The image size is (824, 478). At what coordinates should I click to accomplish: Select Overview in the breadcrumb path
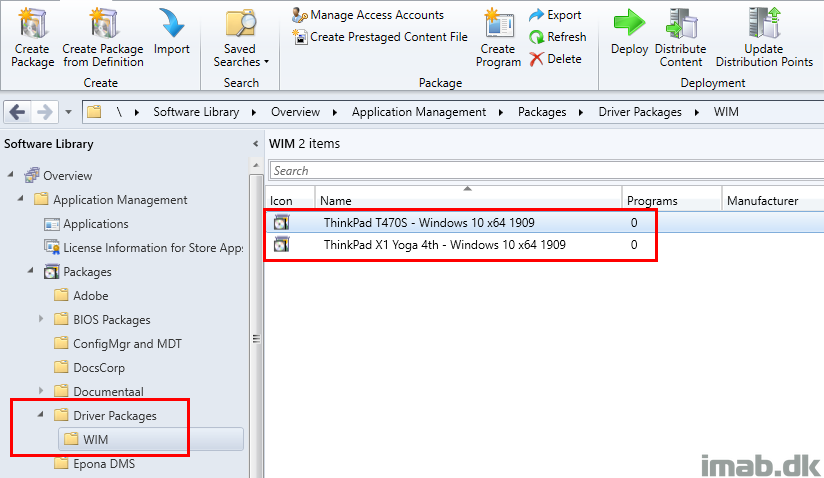click(295, 112)
